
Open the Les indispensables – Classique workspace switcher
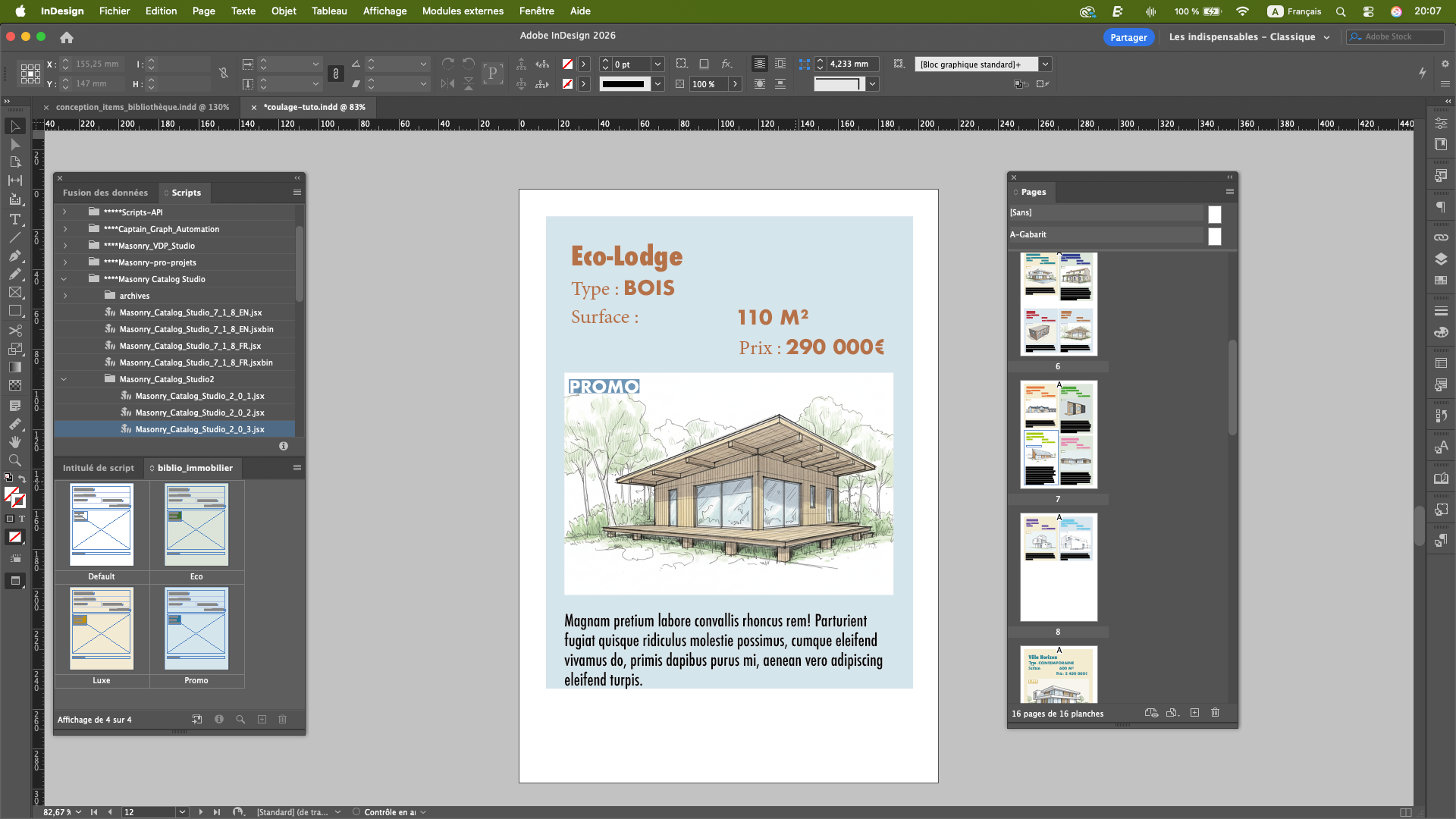tap(1249, 37)
